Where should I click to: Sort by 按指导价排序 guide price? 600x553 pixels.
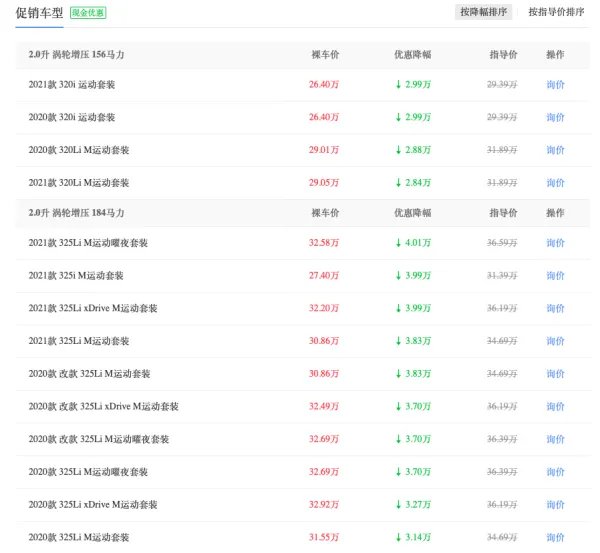pyautogui.click(x=556, y=12)
